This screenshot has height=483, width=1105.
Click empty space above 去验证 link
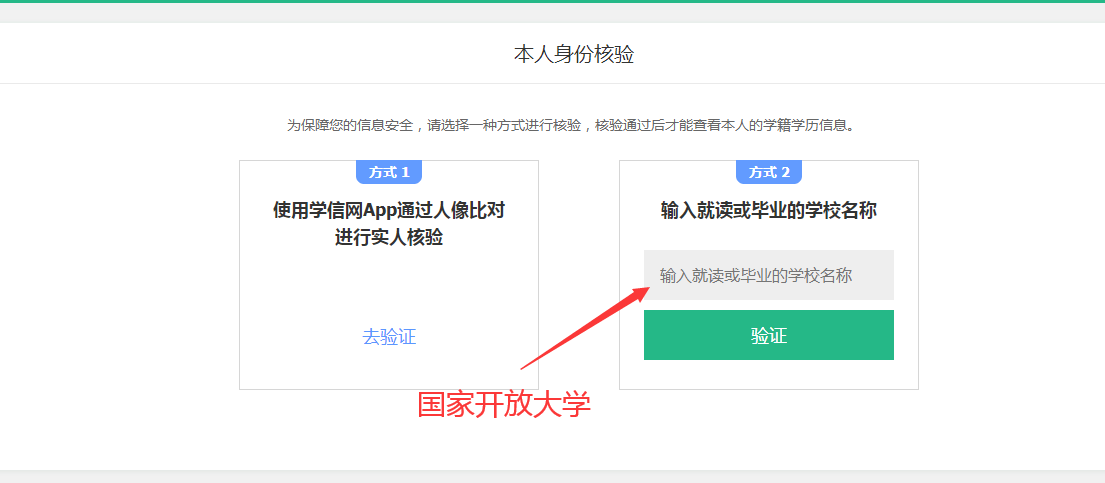point(389,290)
